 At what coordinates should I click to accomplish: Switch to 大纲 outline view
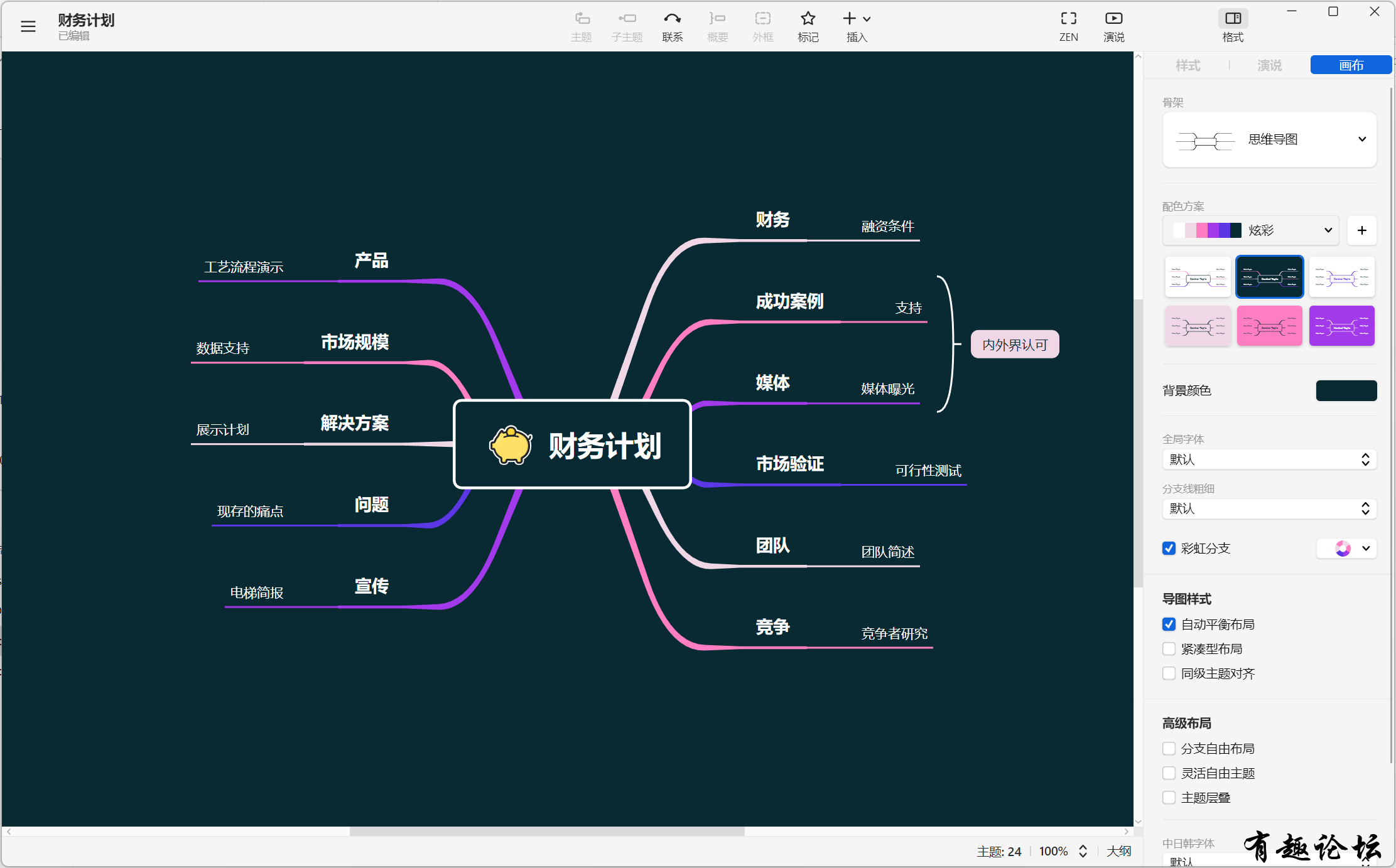(x=1118, y=852)
